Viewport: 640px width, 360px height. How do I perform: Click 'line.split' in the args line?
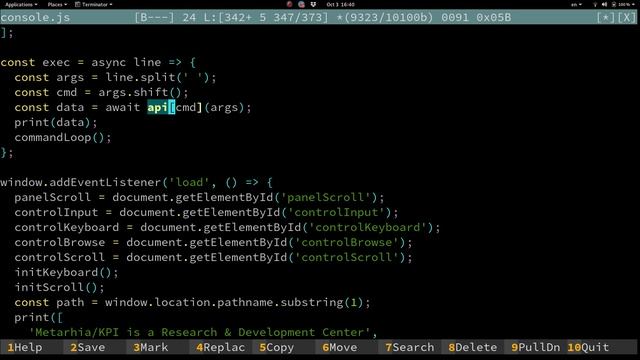click(x=140, y=78)
